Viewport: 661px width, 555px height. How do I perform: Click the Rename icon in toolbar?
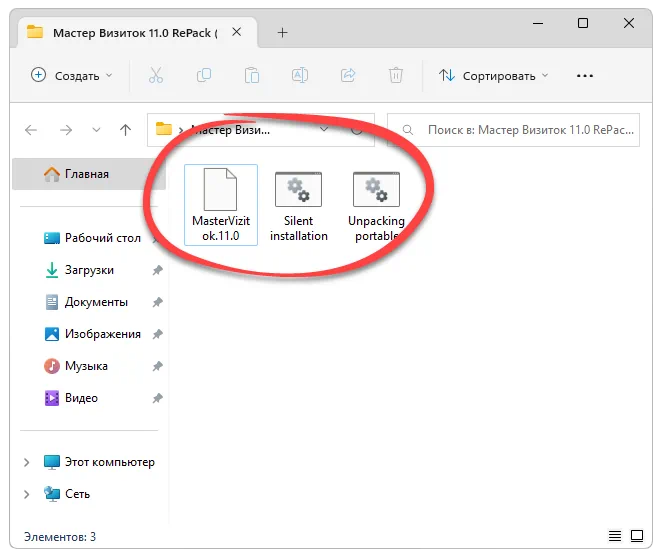(300, 75)
